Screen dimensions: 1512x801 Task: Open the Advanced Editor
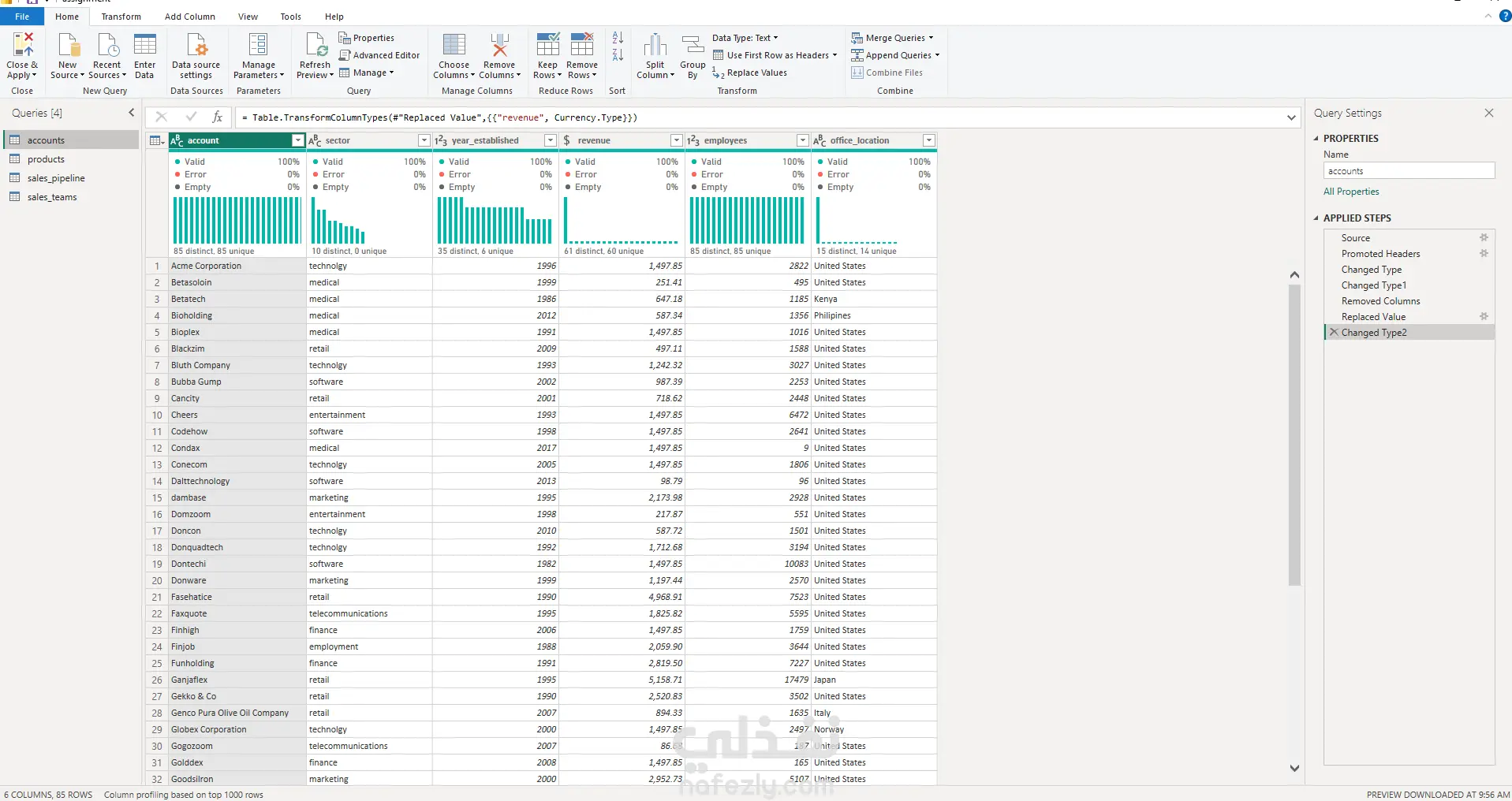tap(379, 55)
